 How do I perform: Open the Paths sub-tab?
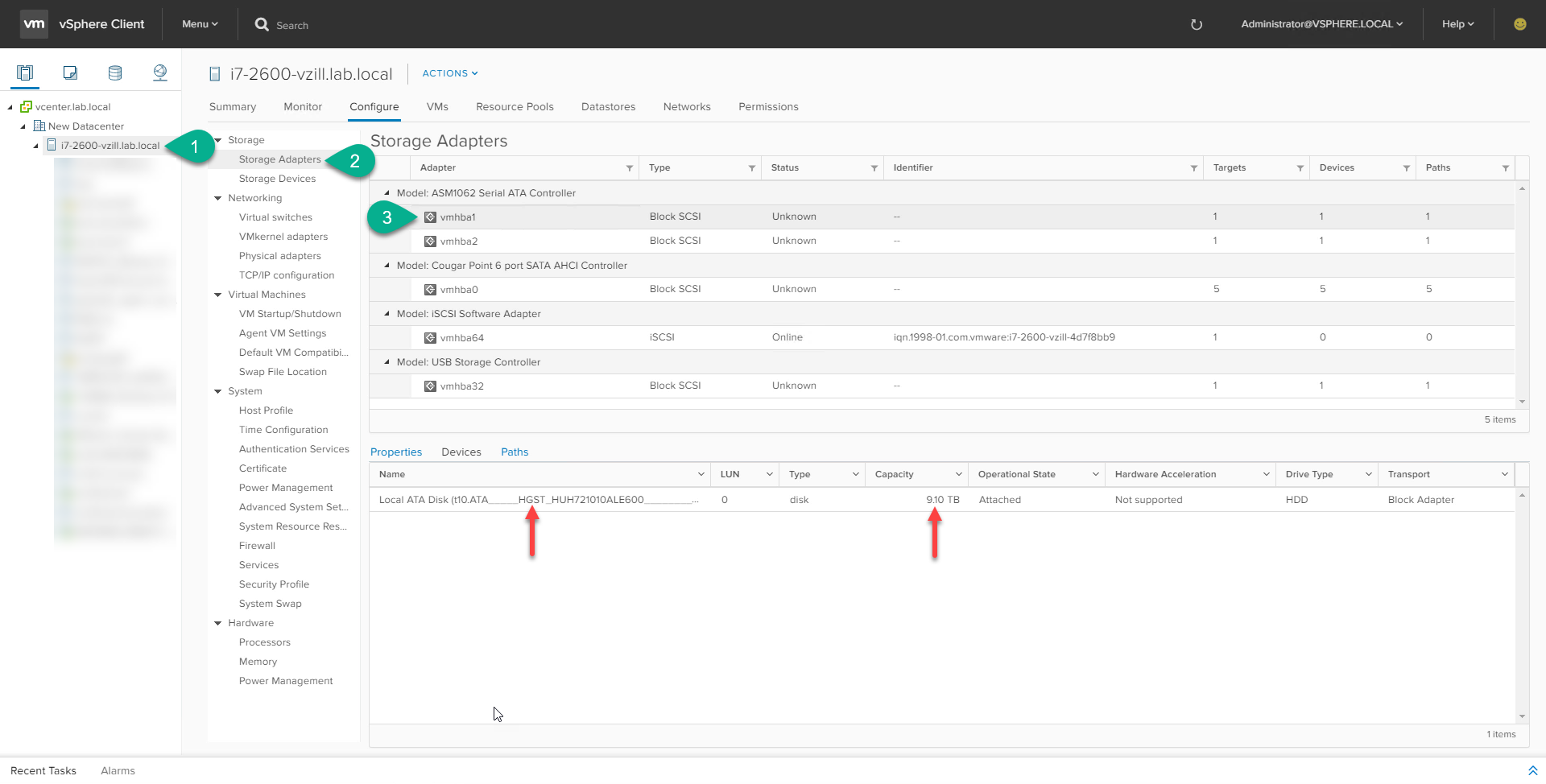tap(515, 452)
